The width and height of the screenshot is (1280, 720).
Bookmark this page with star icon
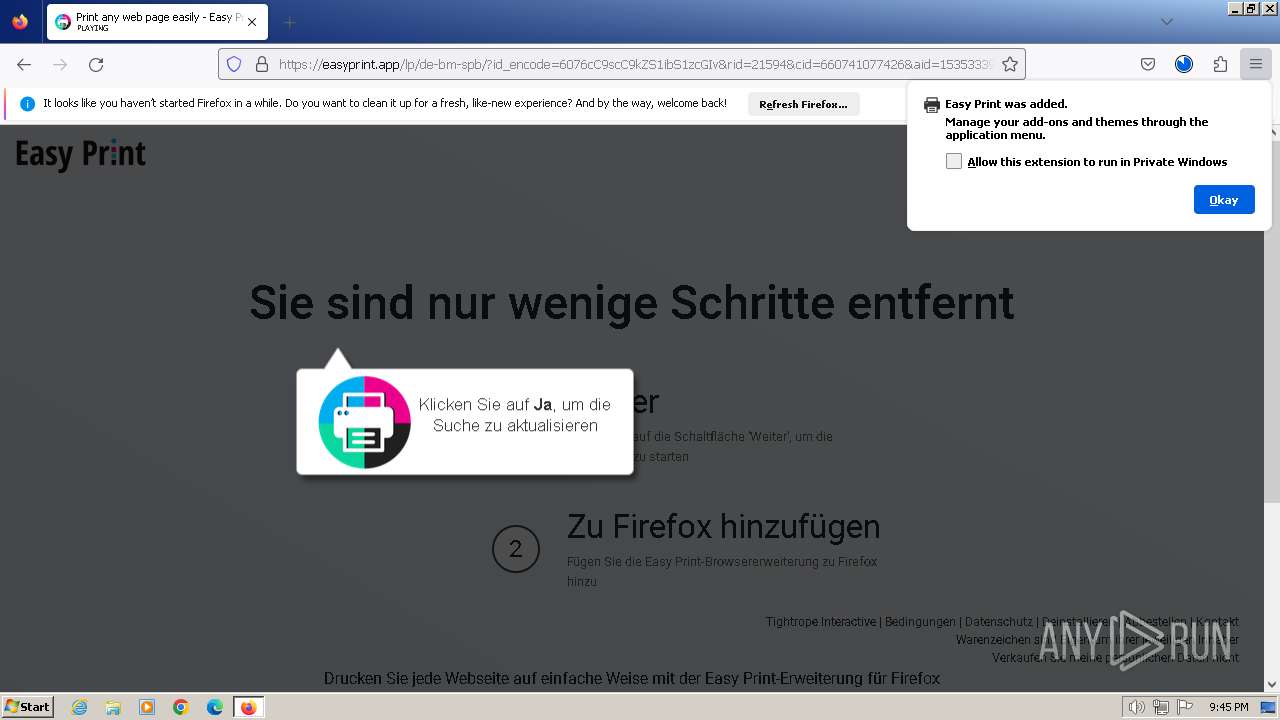(x=1010, y=64)
